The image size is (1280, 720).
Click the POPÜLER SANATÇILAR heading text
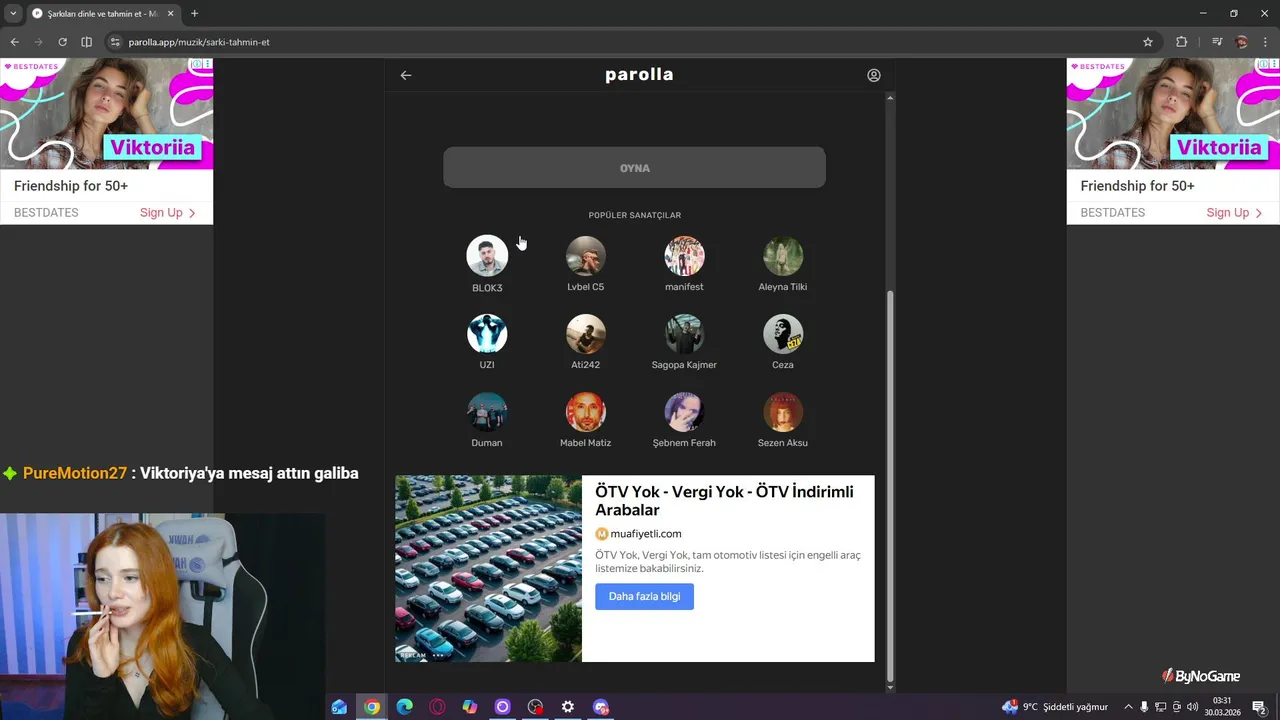tap(634, 215)
